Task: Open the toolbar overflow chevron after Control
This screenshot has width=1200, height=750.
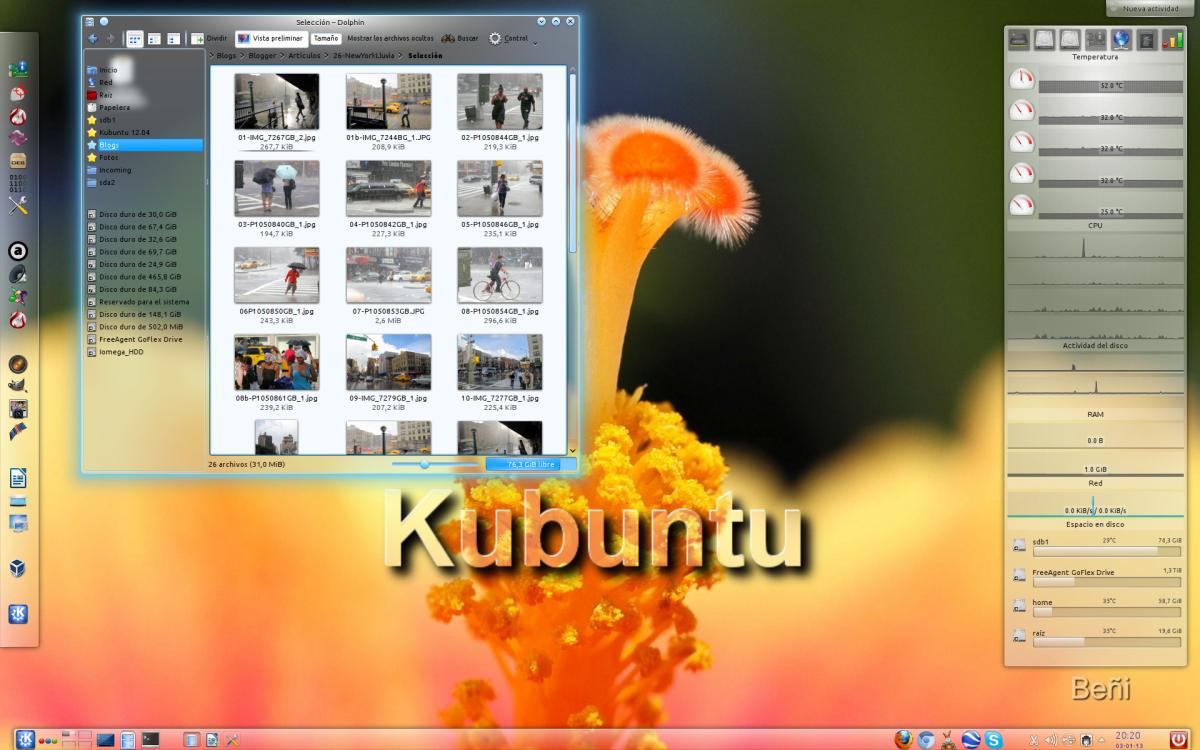Action: (x=535, y=42)
